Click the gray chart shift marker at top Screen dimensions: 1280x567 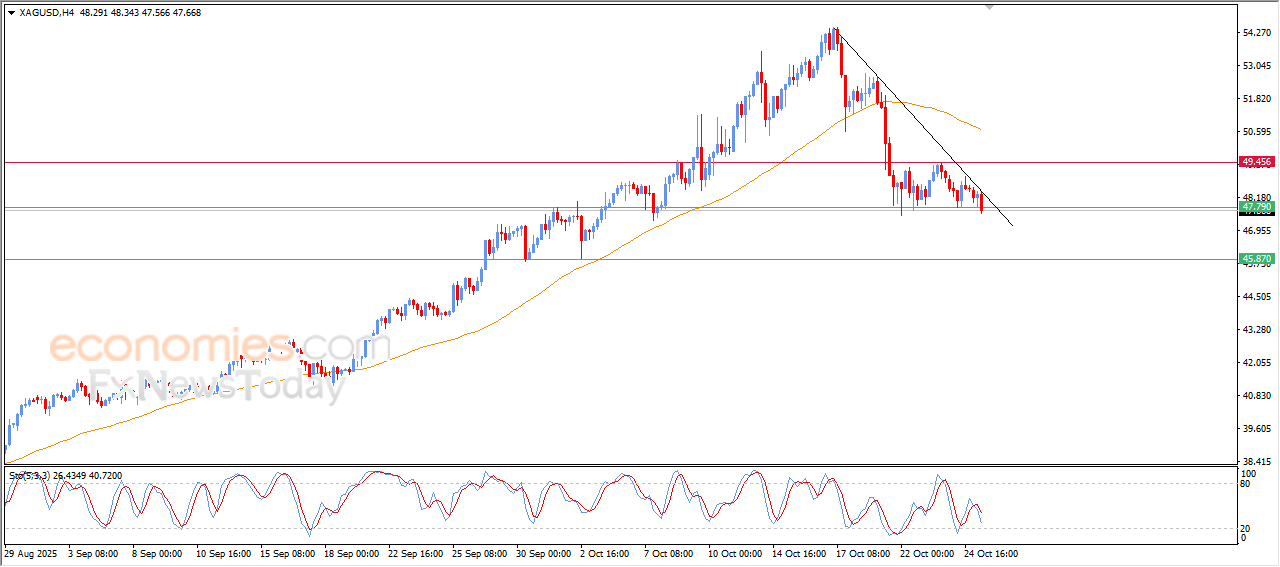tap(990, 7)
